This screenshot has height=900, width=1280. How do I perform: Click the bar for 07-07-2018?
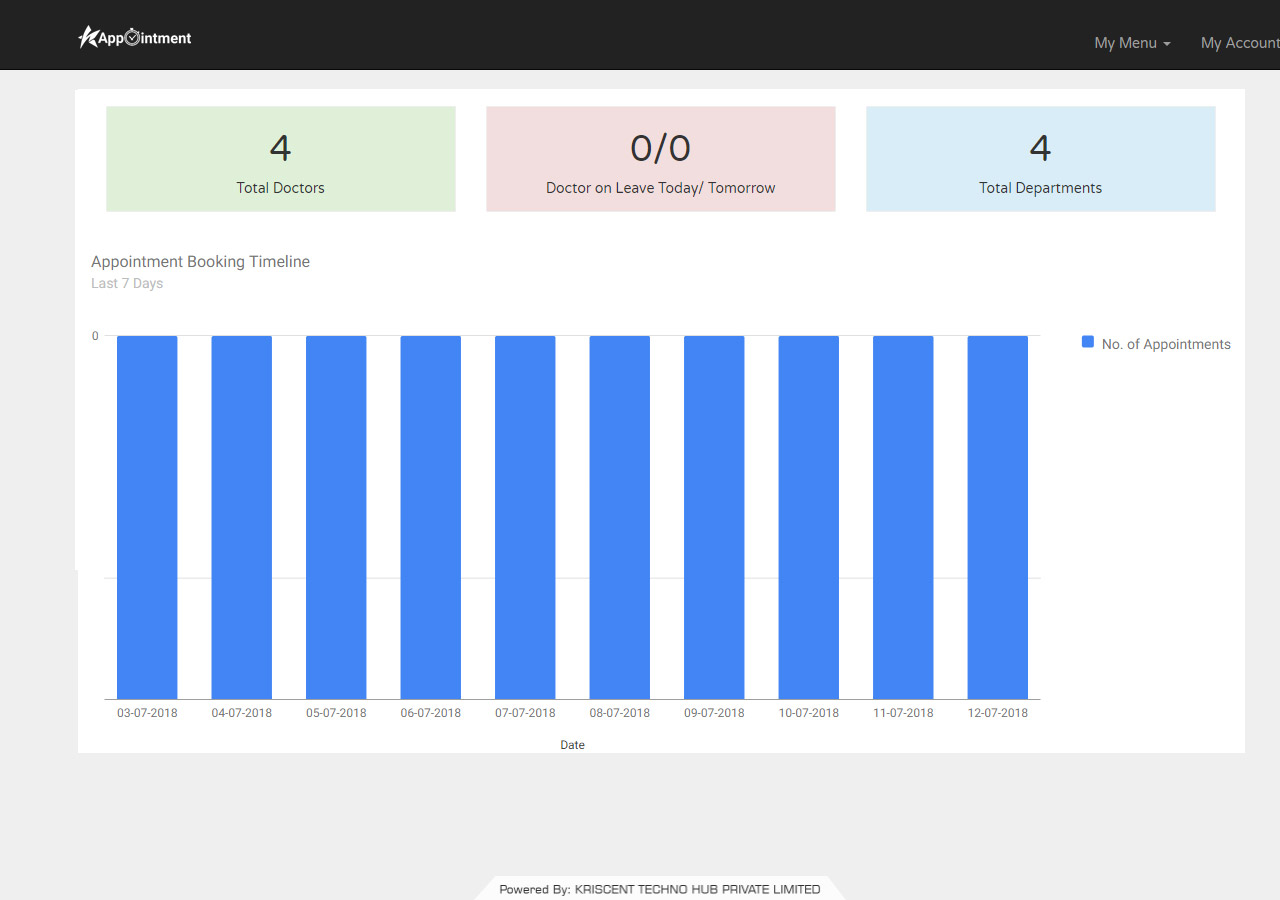click(x=525, y=517)
